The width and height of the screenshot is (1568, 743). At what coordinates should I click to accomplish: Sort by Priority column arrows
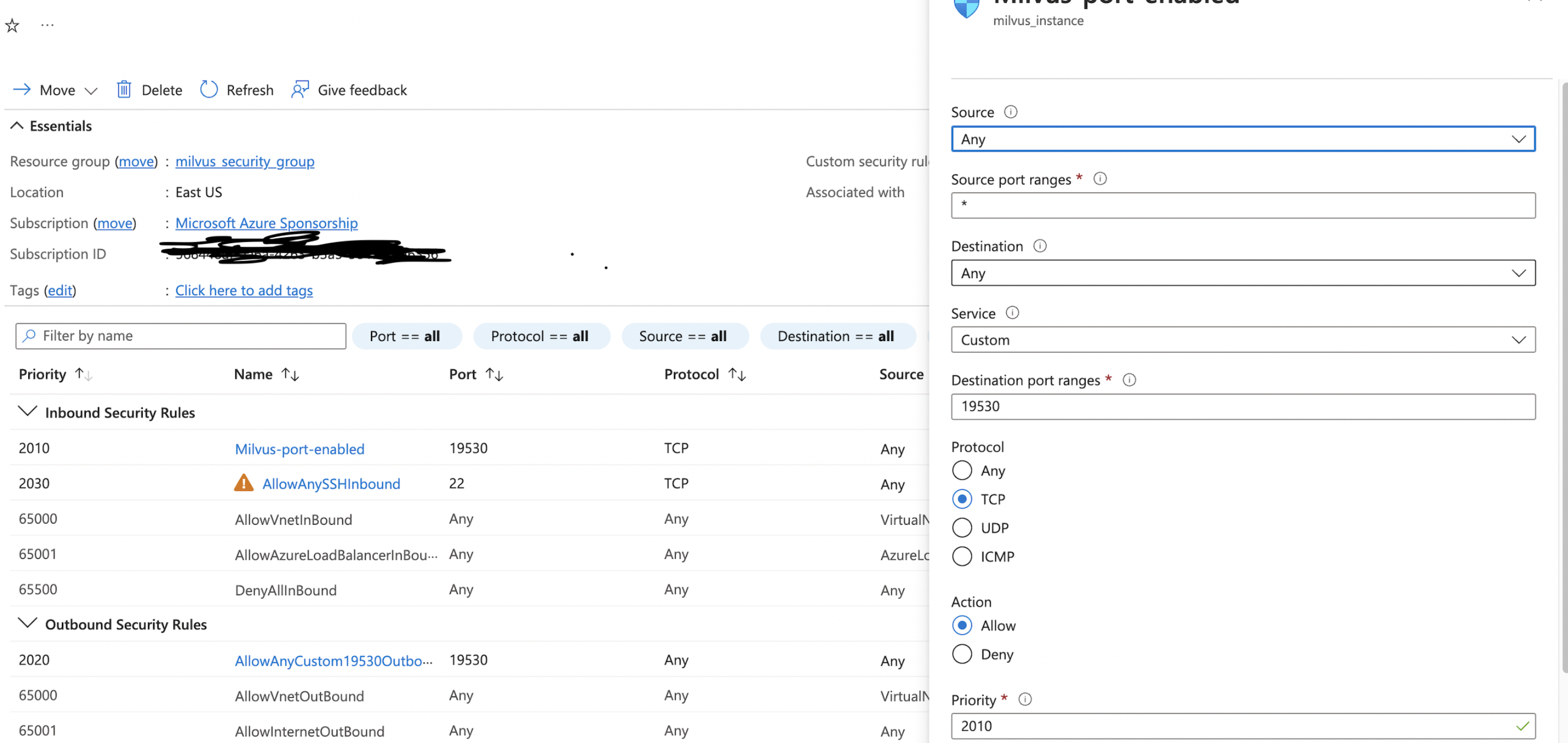click(x=84, y=374)
